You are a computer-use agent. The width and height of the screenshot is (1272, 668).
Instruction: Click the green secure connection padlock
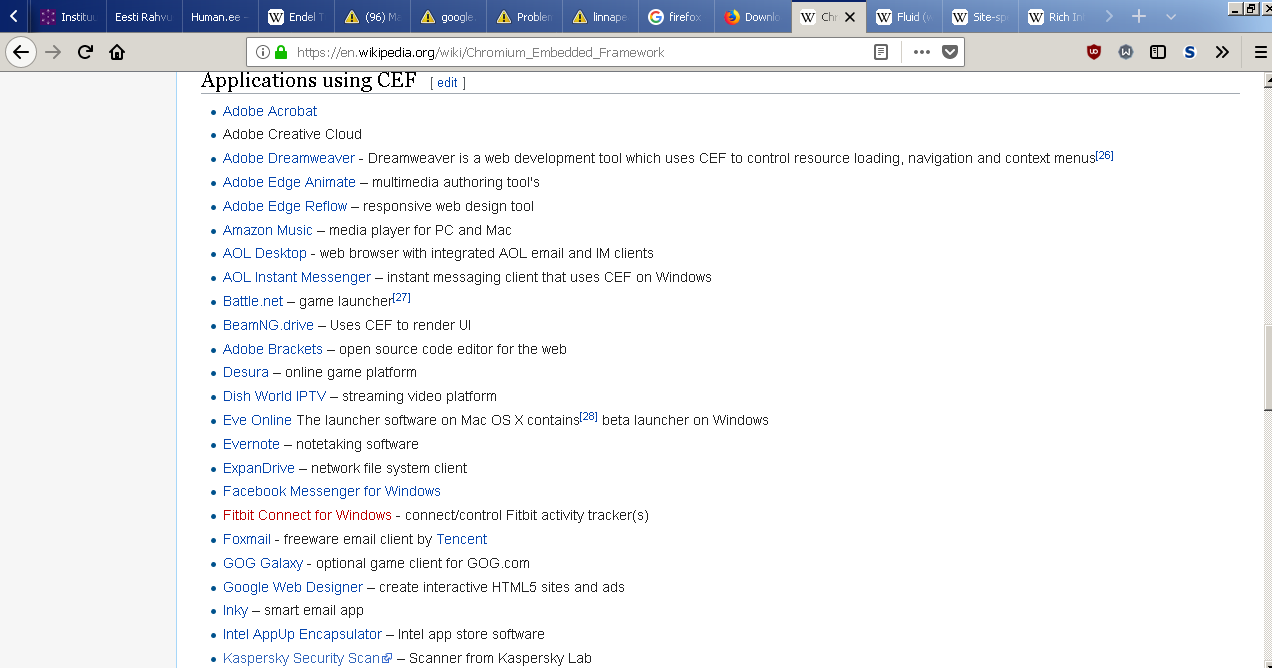pyautogui.click(x=281, y=52)
